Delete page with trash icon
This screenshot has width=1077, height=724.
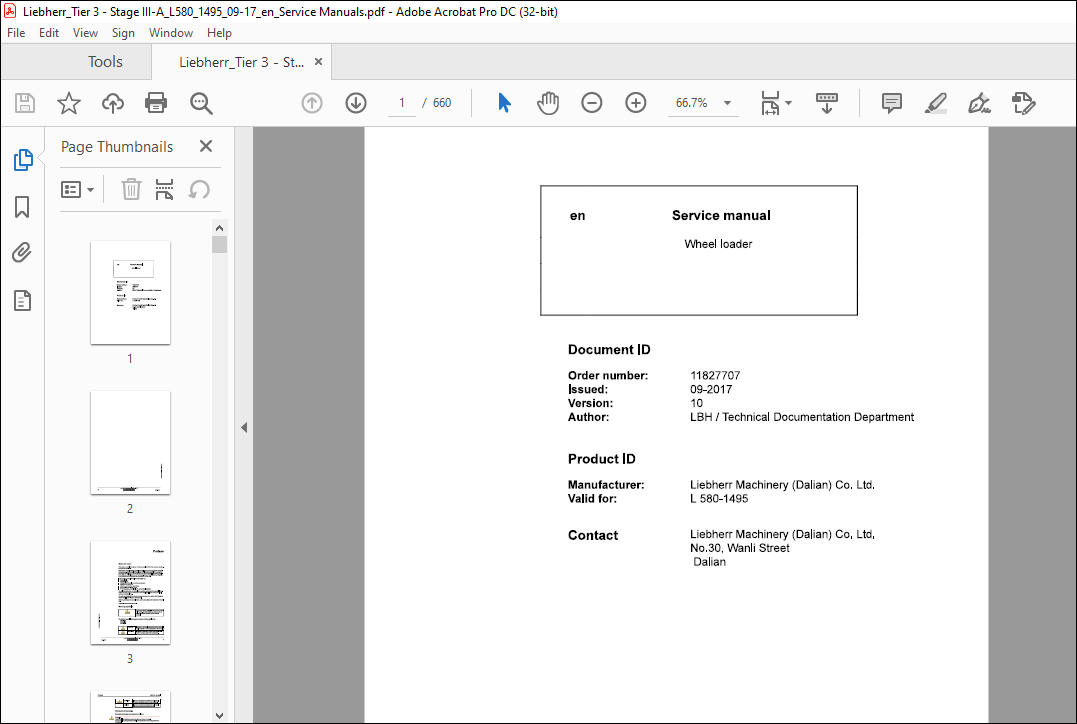(131, 189)
